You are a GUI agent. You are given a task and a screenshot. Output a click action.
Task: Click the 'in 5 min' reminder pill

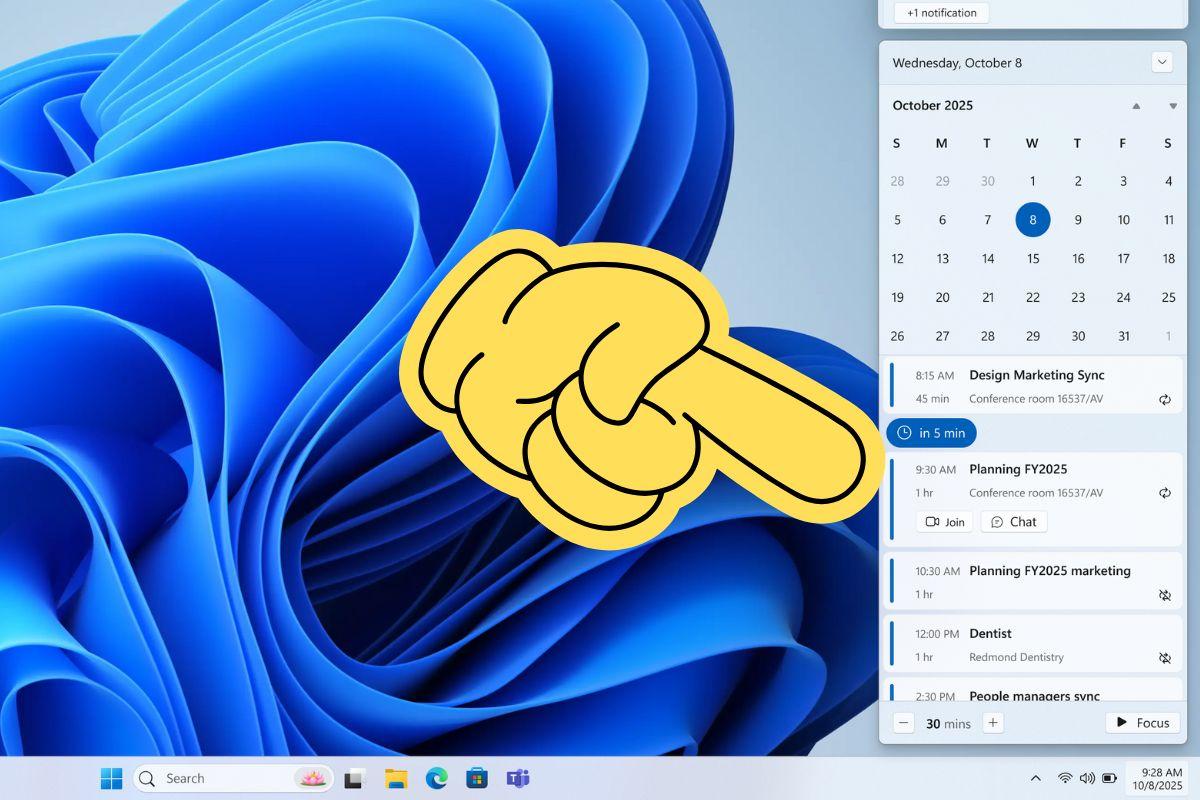(x=931, y=433)
